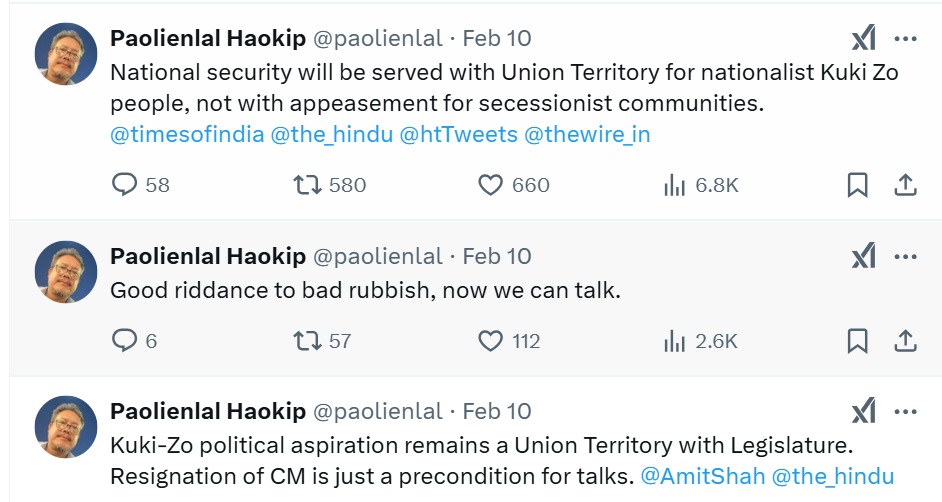This screenshot has height=502, width=942.
Task: Open the @thewire_in mention link
Action: [586, 134]
